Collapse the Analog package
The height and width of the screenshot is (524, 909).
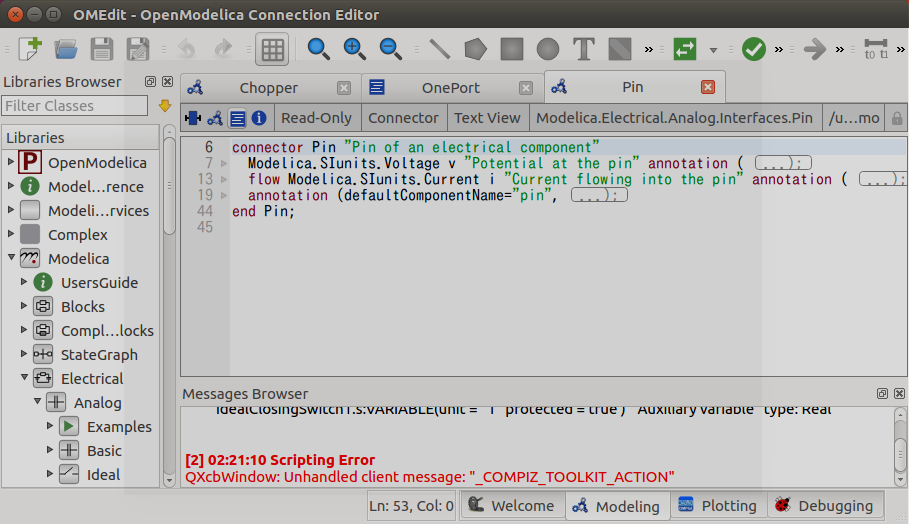coord(37,401)
